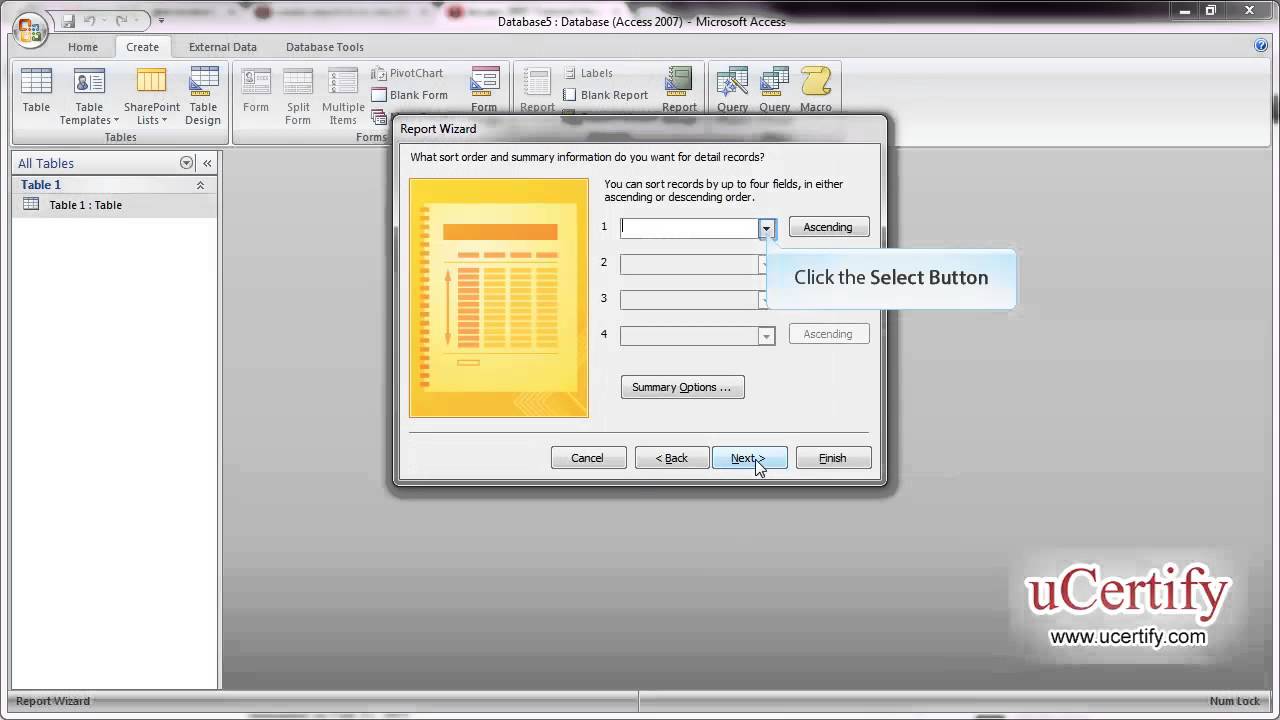Click the Num Lock status bar indicator
The width and height of the screenshot is (1280, 720).
[1235, 701]
